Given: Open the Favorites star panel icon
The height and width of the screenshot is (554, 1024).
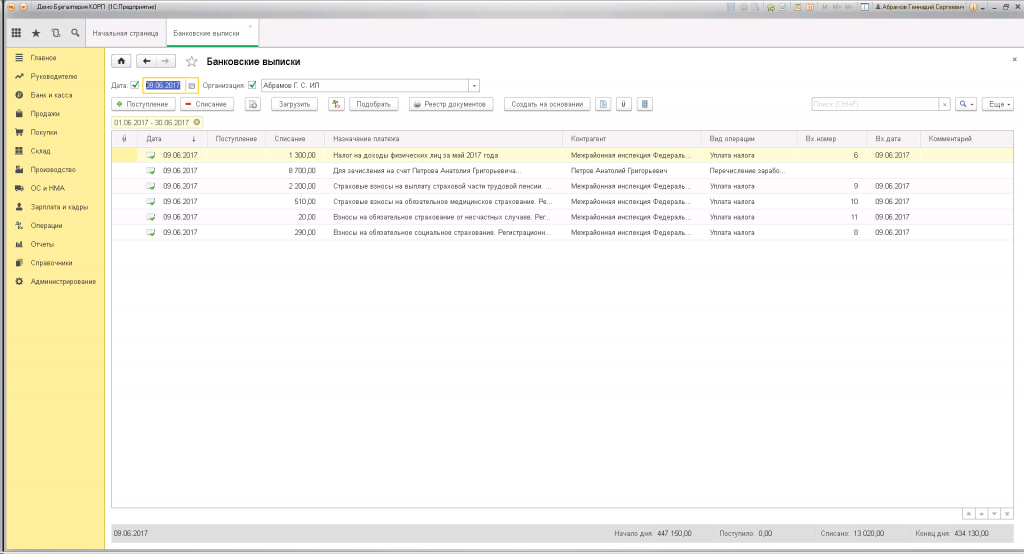Looking at the screenshot, I should point(36,33).
